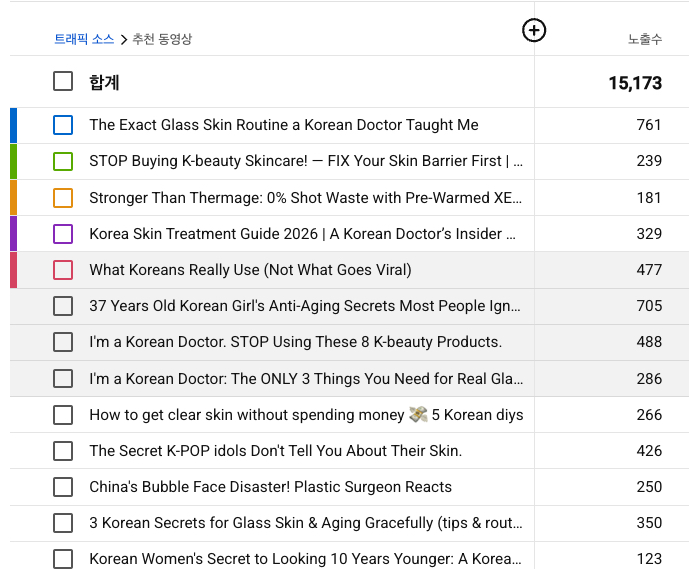Click the 노출수 column header
This screenshot has height=569, width=689.
click(645, 39)
